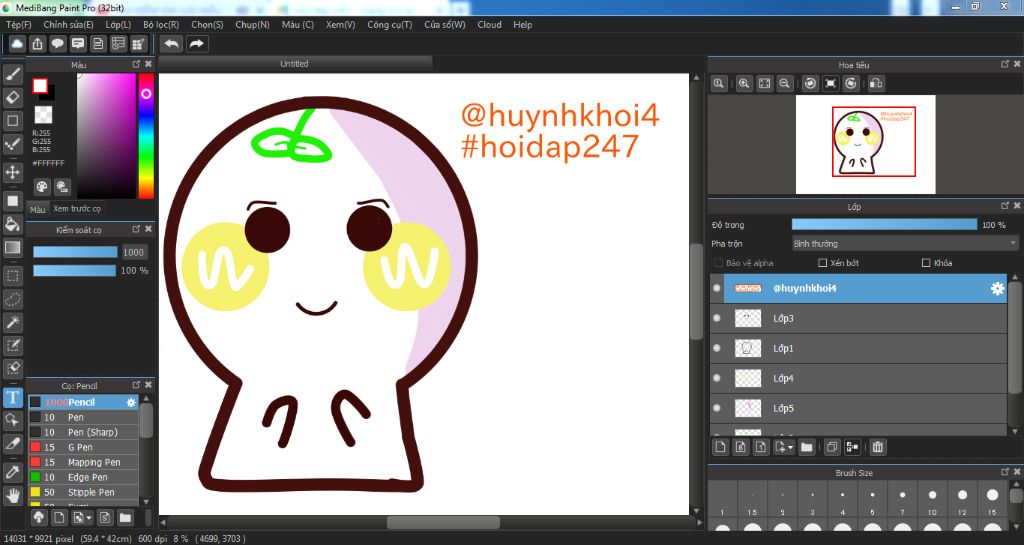Image resolution: width=1024 pixels, height=545 pixels.
Task: Click the rainbow hue strip
Action: coord(146,136)
